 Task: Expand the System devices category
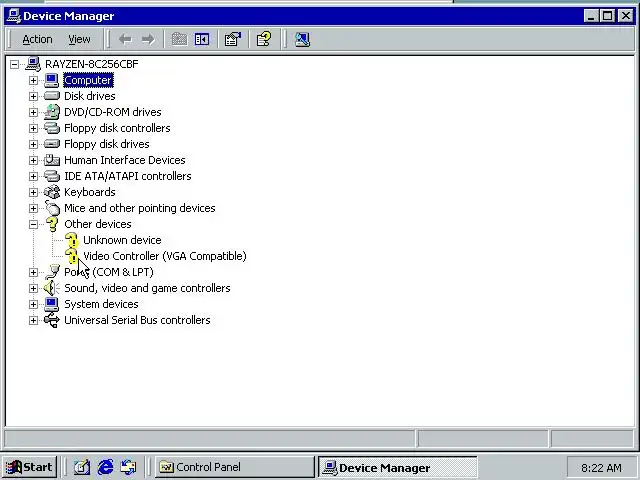coord(33,304)
